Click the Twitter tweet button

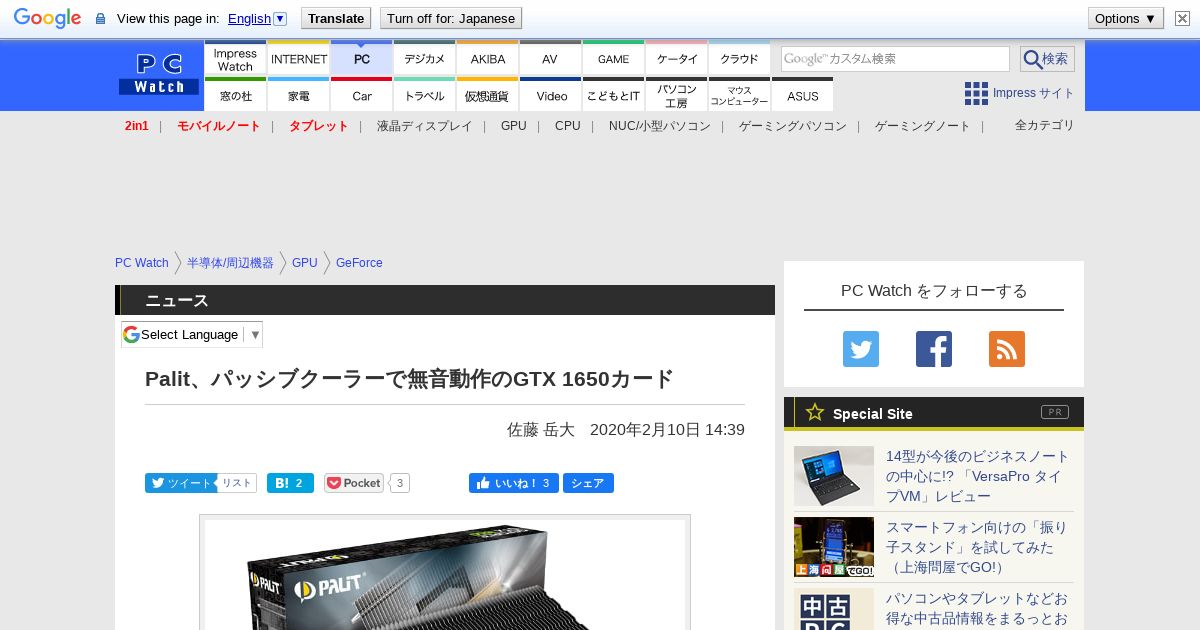tap(180, 483)
